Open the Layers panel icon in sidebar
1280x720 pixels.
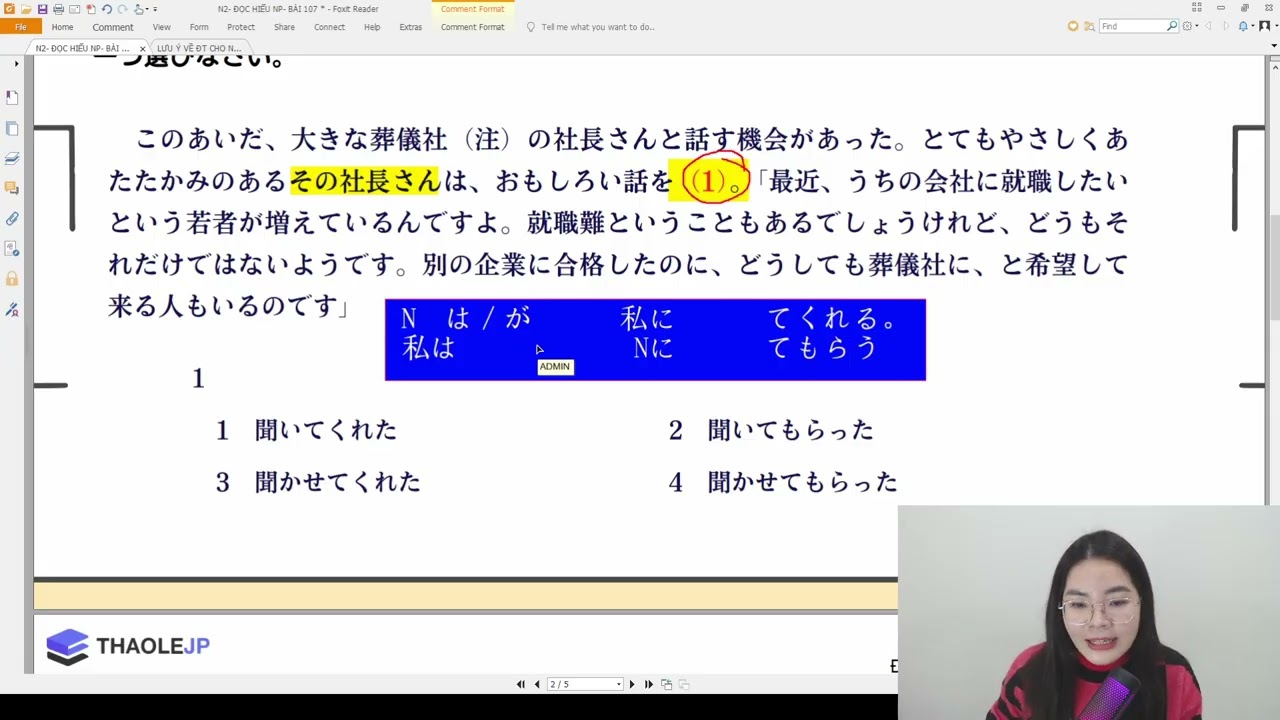(x=12, y=159)
